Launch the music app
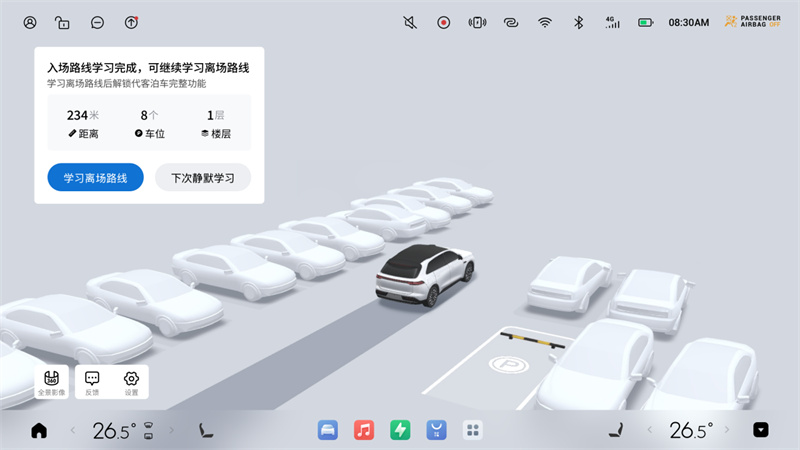The image size is (800, 450). click(x=364, y=430)
